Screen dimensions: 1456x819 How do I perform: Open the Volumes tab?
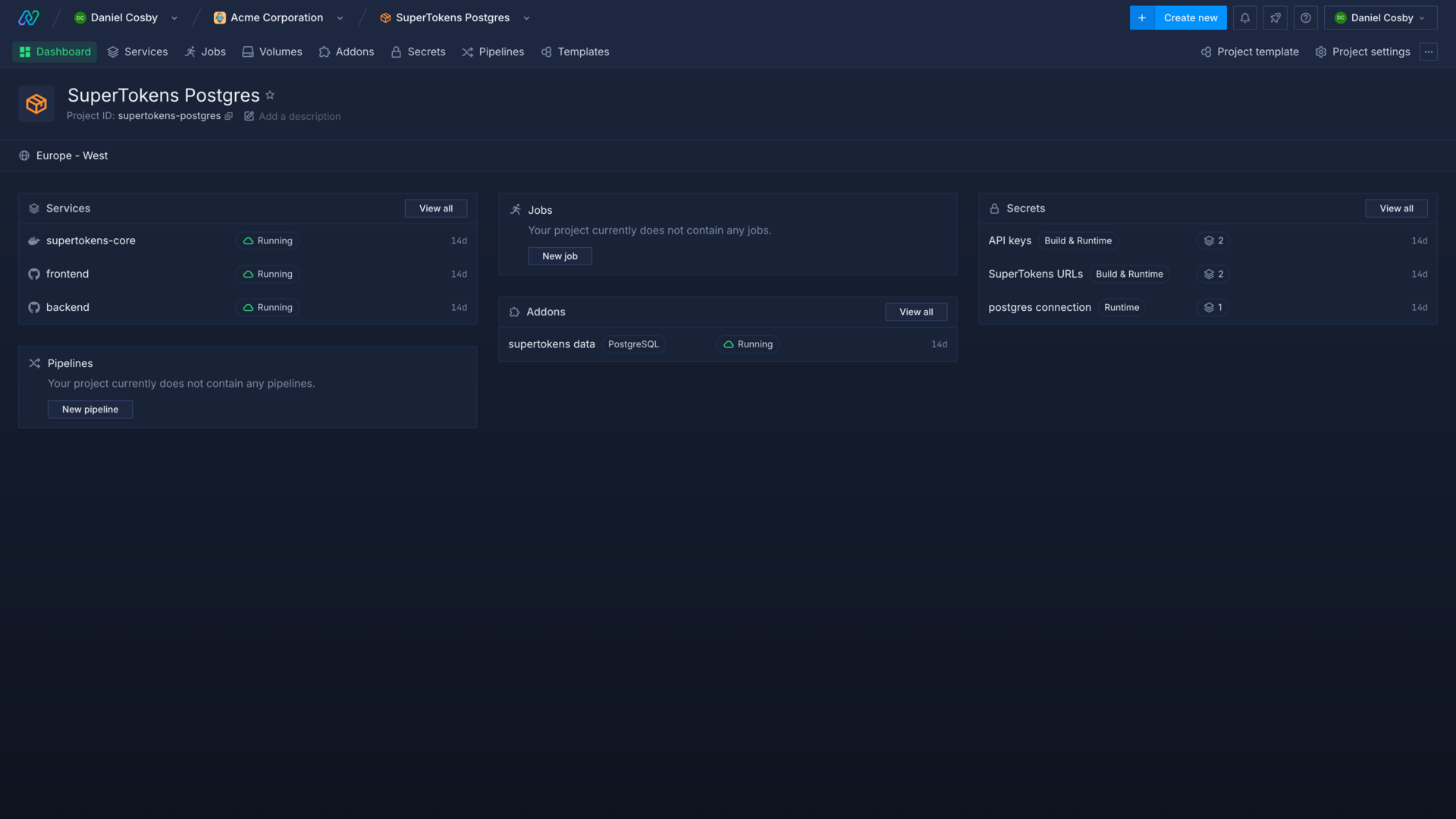pos(272,52)
